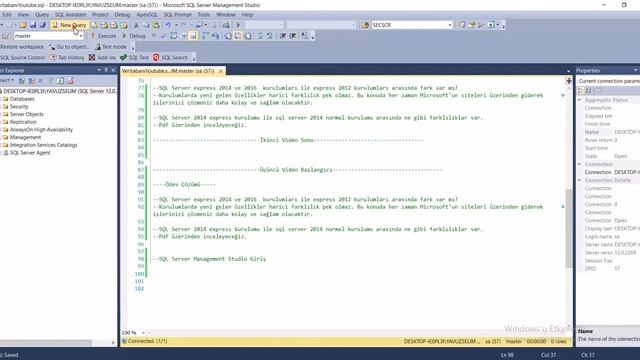Click the Object Explorer horizontal scrollbar

[x=46, y=342]
